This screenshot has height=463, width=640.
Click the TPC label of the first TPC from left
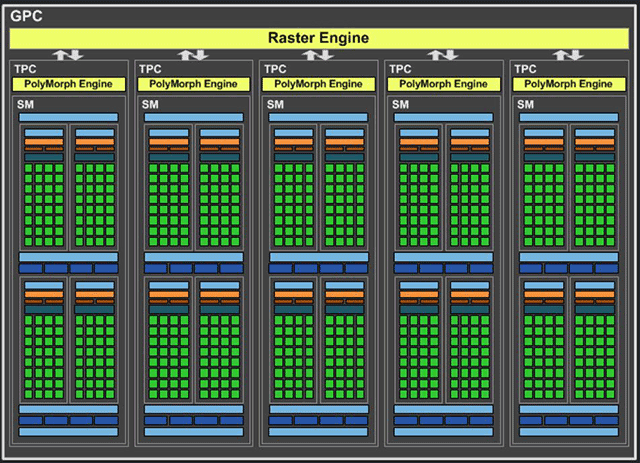pos(25,69)
